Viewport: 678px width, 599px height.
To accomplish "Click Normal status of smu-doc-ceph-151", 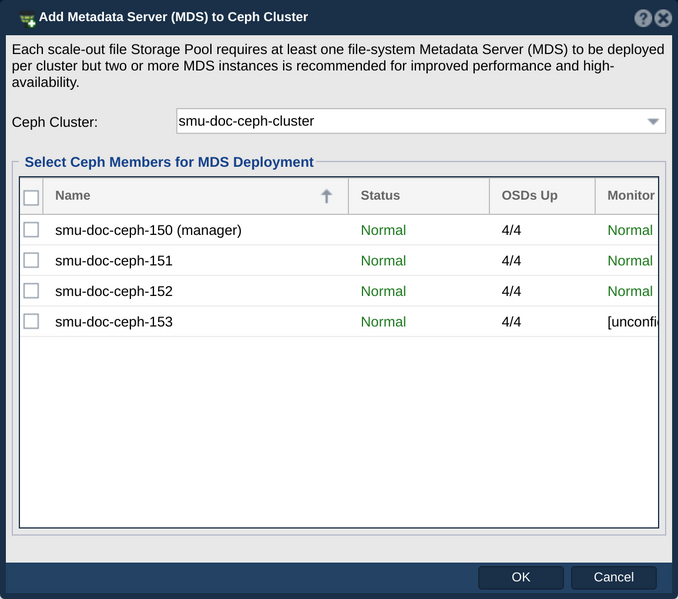I will pos(384,261).
